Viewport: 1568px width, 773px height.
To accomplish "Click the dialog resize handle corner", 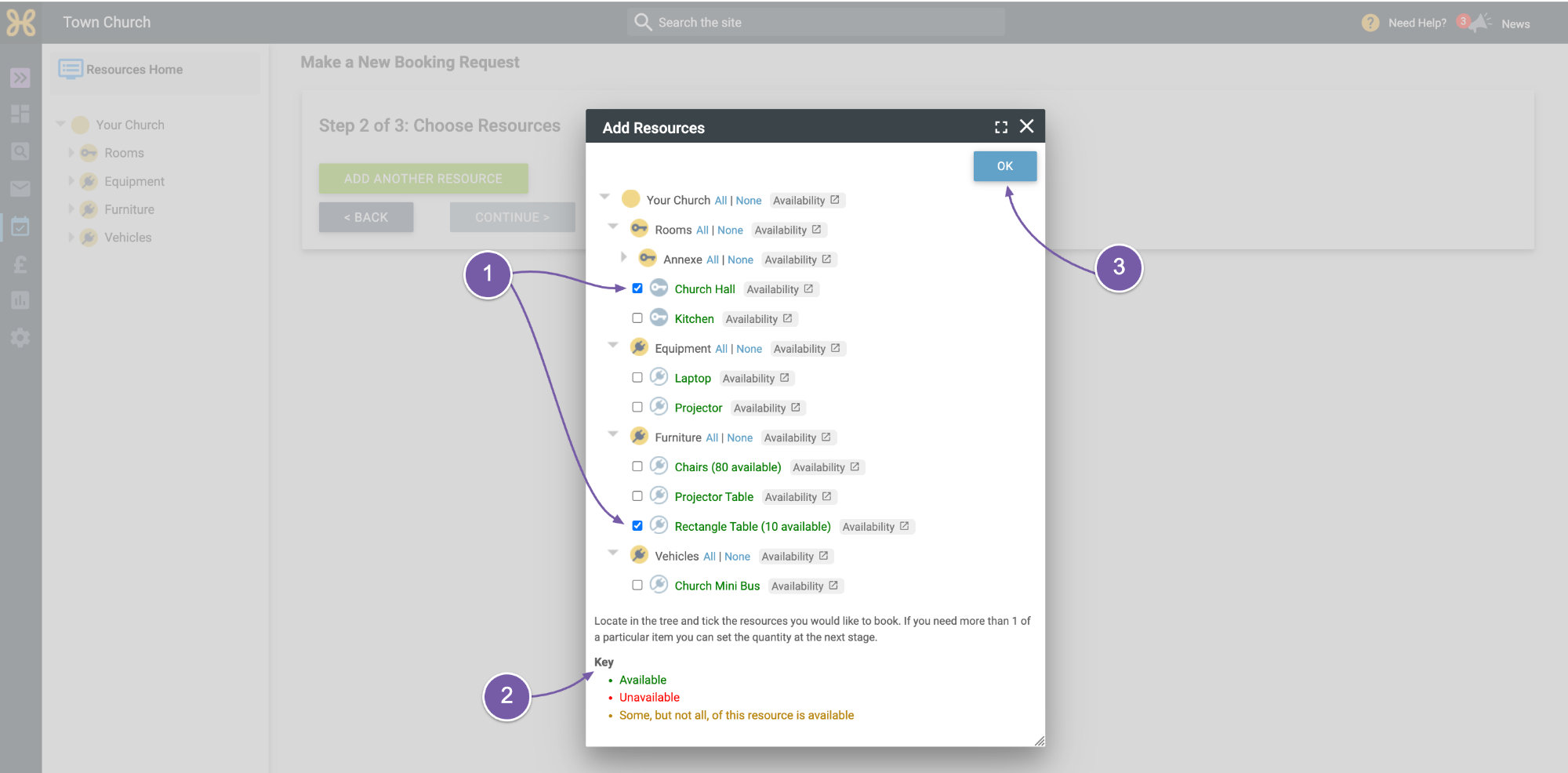I will pyautogui.click(x=1040, y=741).
